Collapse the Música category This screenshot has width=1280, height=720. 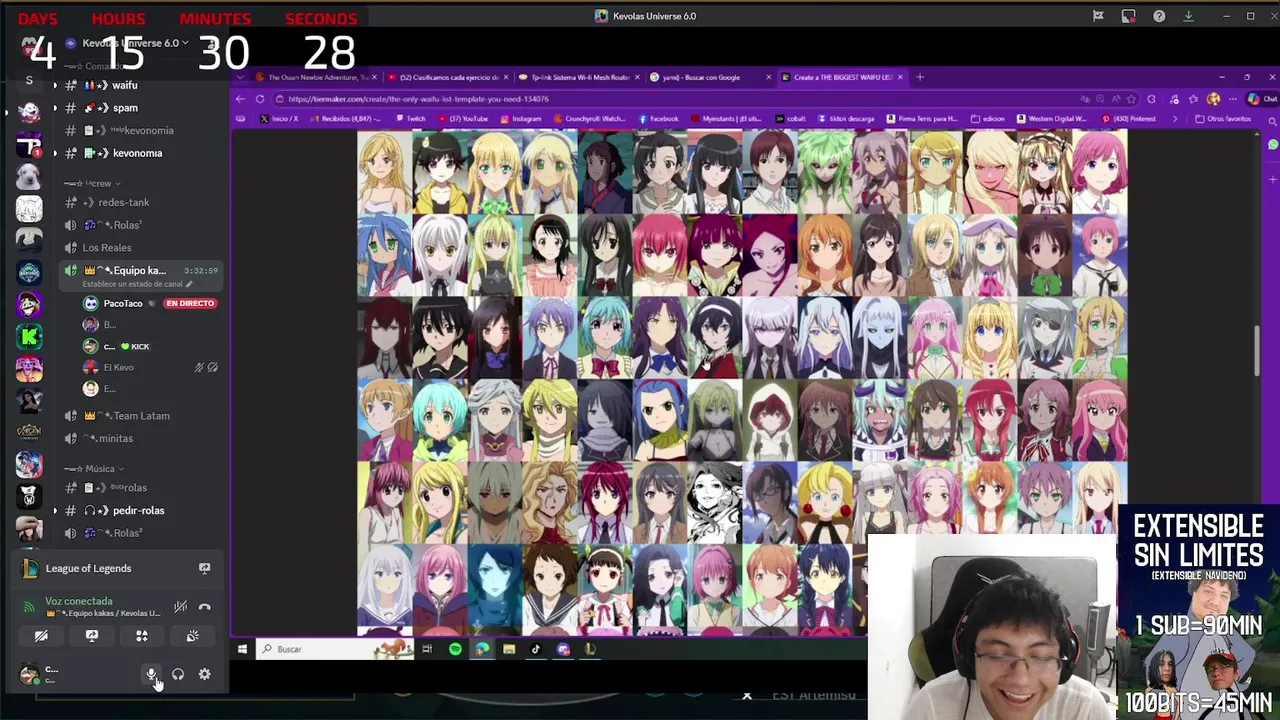coord(94,468)
